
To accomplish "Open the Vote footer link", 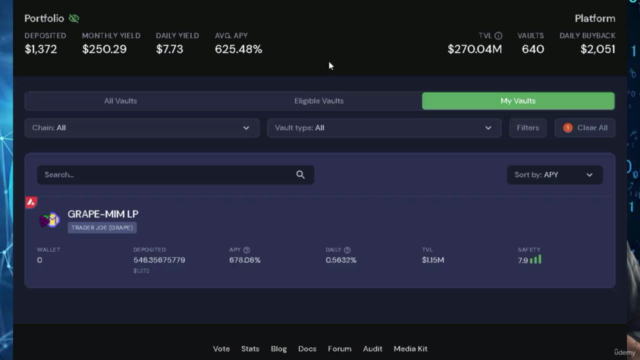I will pos(221,349).
